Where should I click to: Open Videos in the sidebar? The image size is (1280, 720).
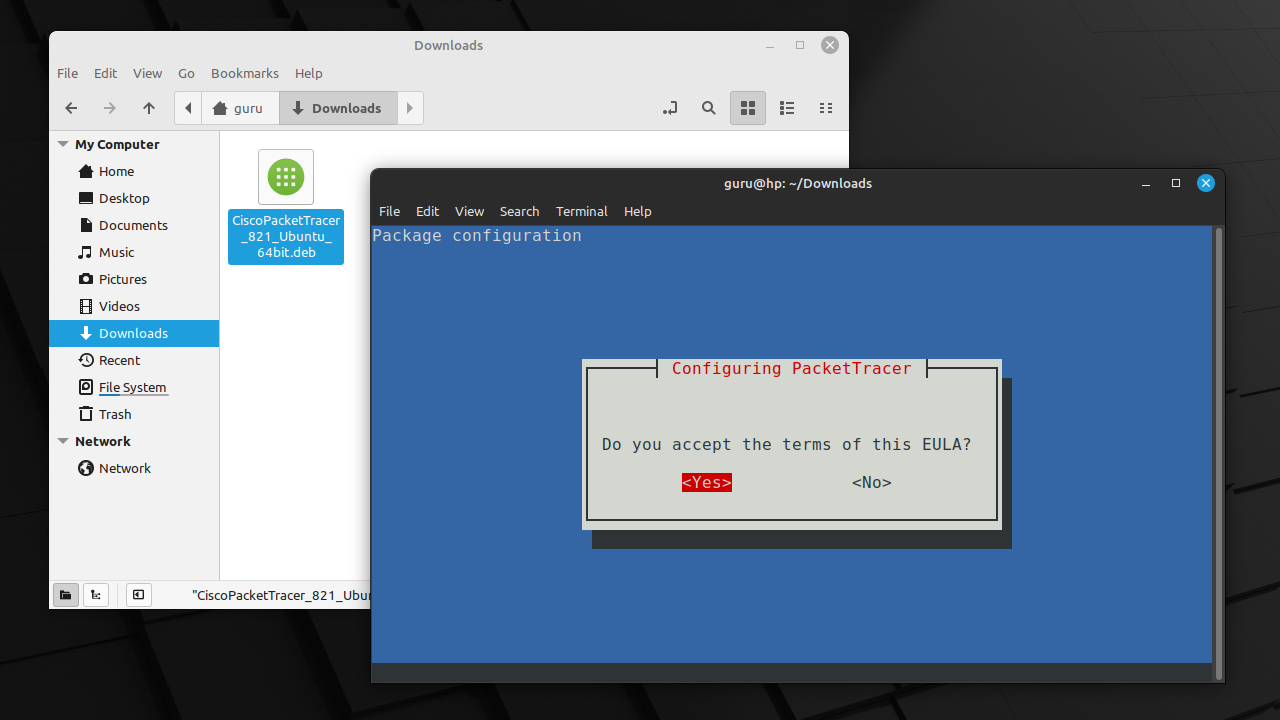pyautogui.click(x=134, y=306)
